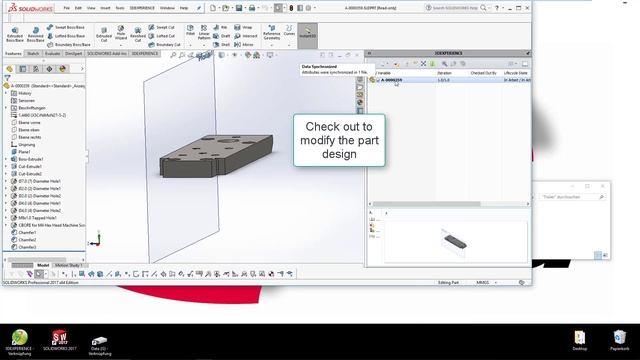Image resolution: width=640 pixels, height=360 pixels.
Task: Open the Insert menu
Action: [x=105, y=8]
